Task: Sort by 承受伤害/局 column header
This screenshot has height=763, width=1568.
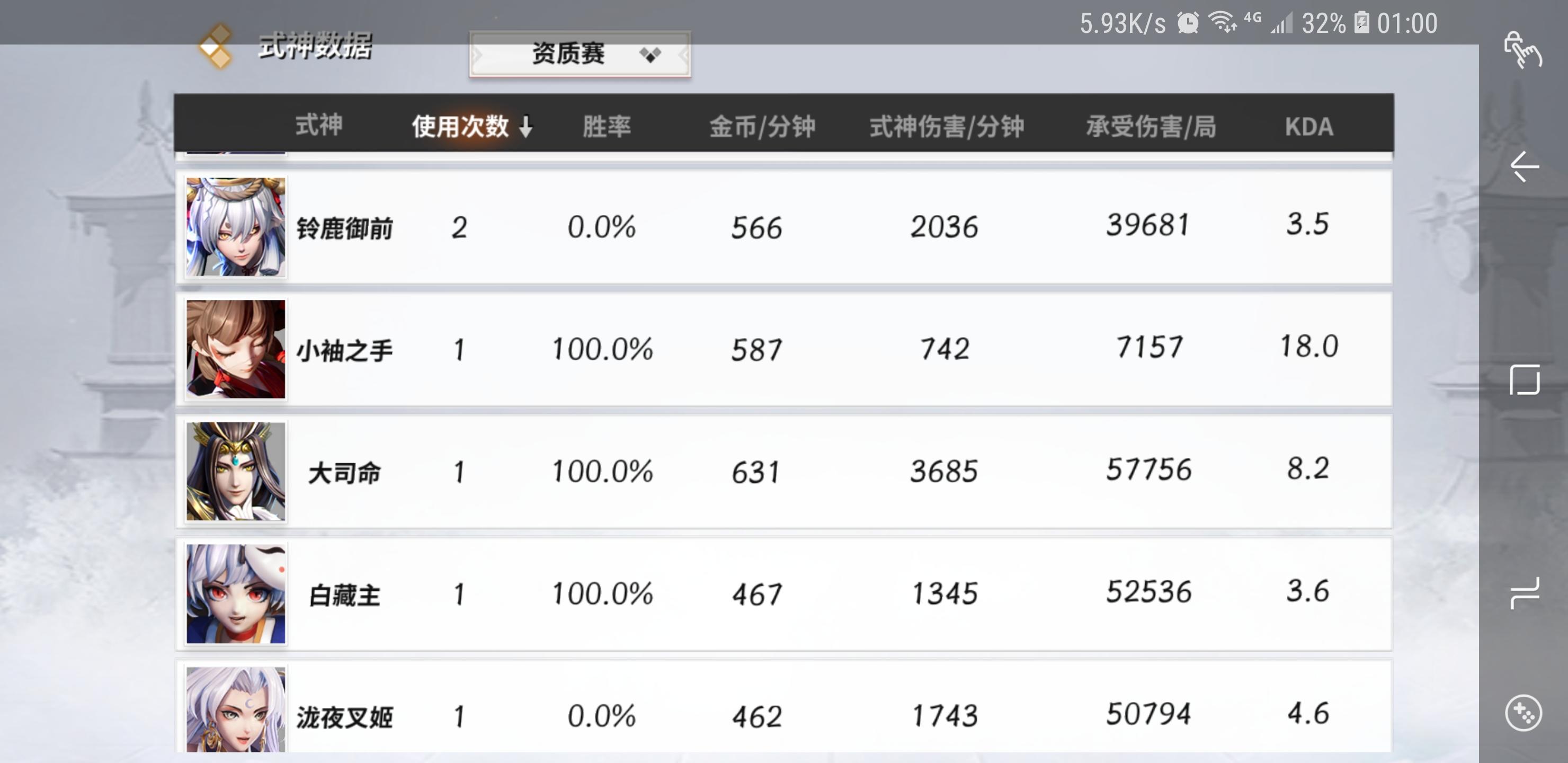Action: tap(1151, 127)
